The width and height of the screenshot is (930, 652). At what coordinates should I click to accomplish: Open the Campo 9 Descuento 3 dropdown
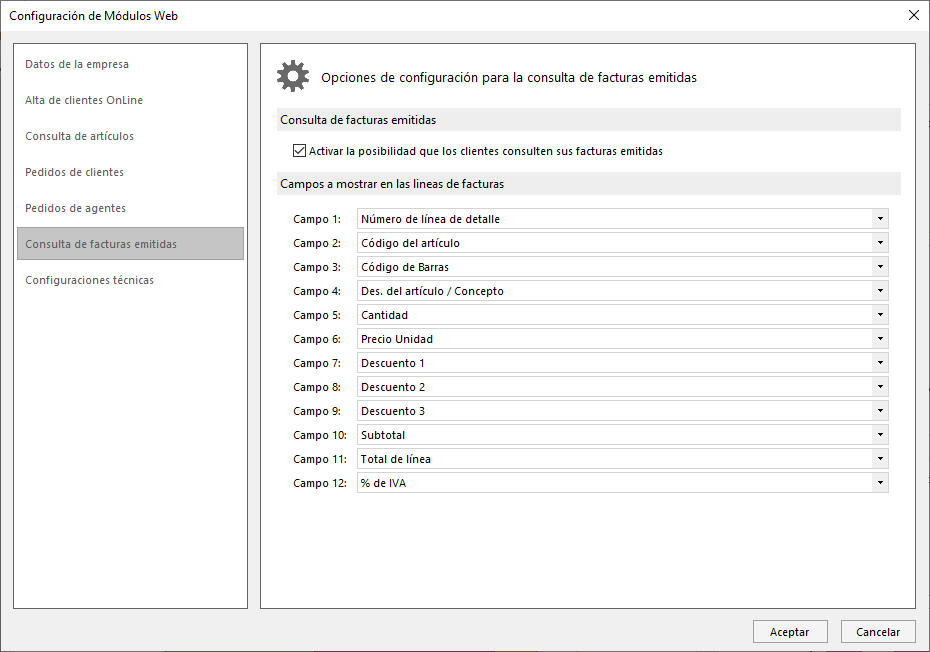(880, 411)
